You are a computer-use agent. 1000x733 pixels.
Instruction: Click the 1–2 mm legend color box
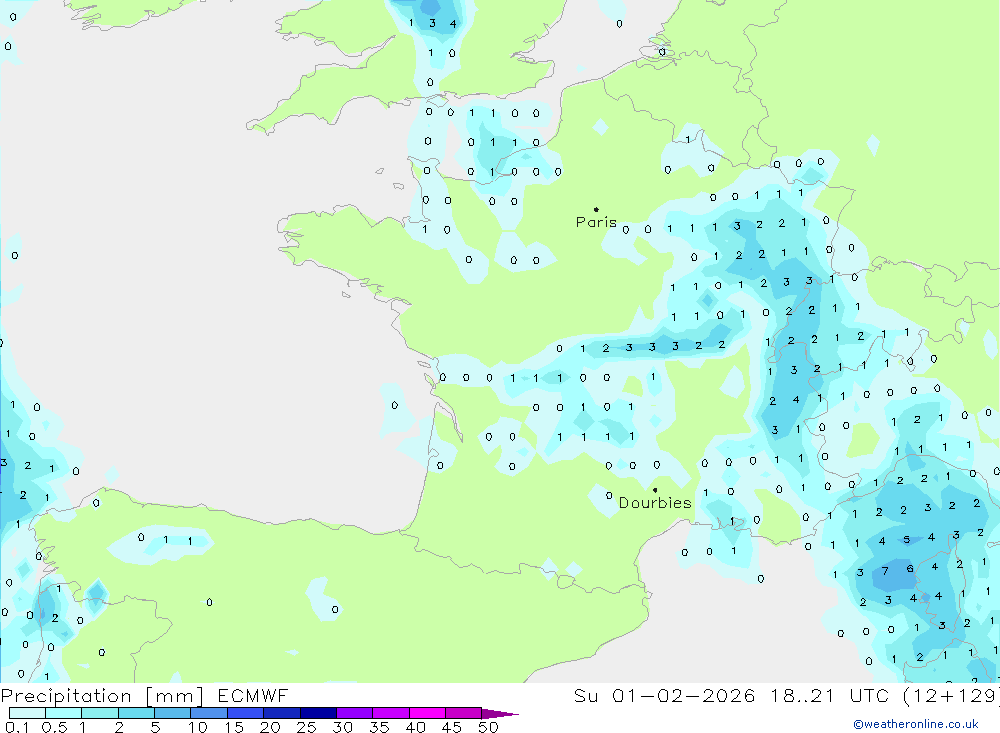point(100,713)
